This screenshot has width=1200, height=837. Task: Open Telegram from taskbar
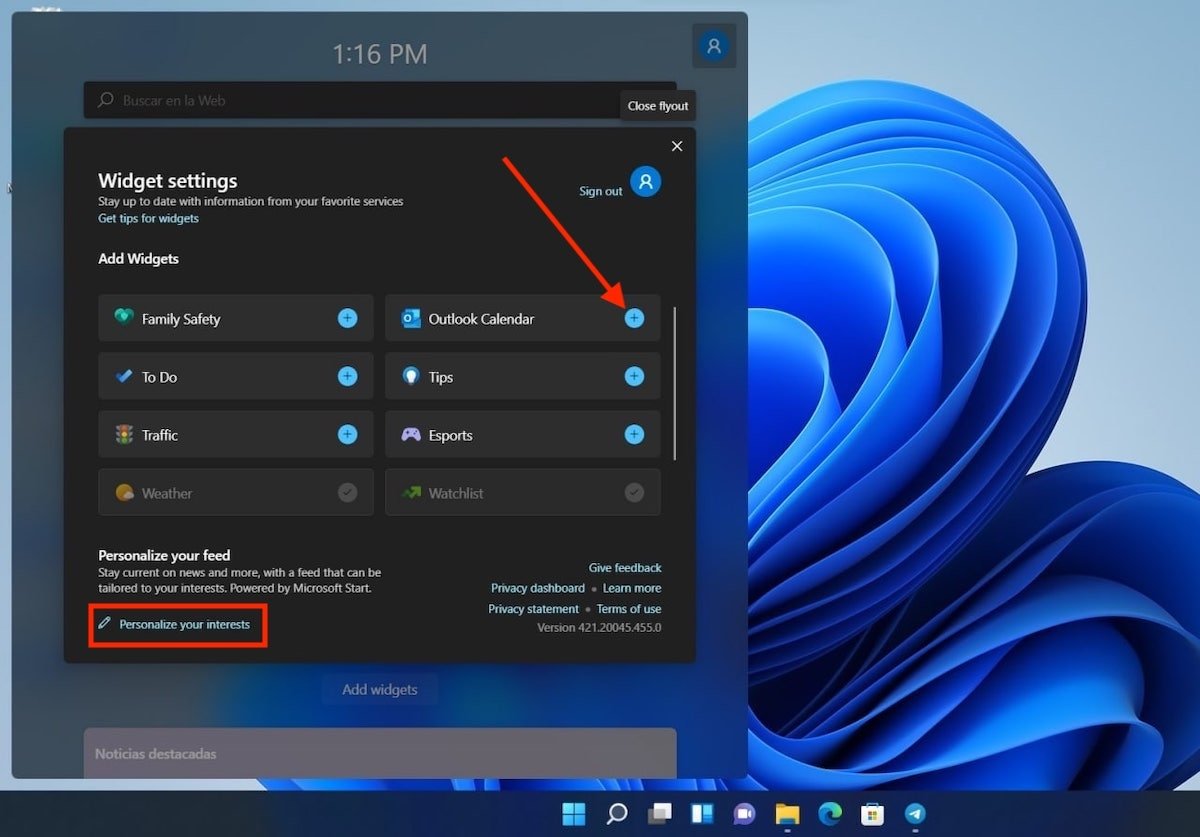915,814
